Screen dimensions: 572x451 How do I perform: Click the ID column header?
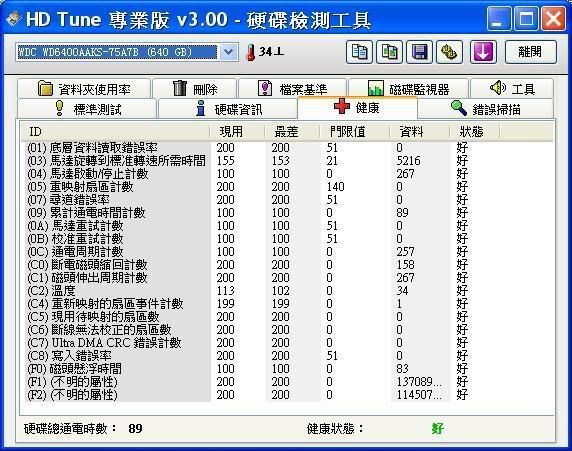115,132
